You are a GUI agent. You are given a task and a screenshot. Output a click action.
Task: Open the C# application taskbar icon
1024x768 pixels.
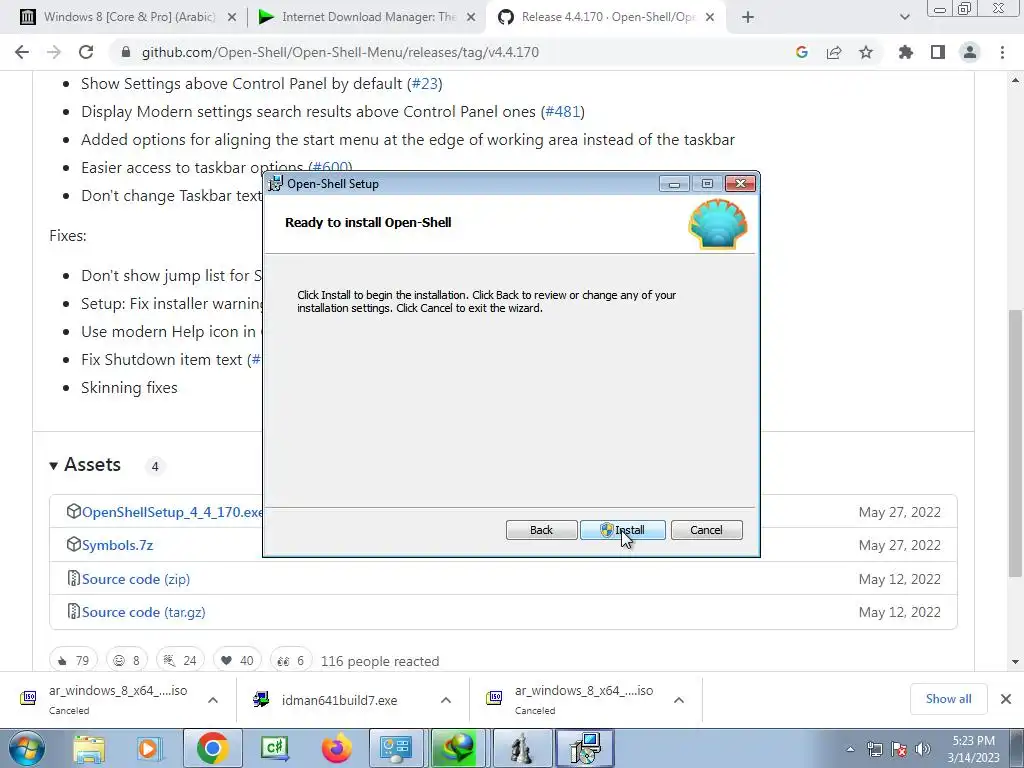click(274, 749)
